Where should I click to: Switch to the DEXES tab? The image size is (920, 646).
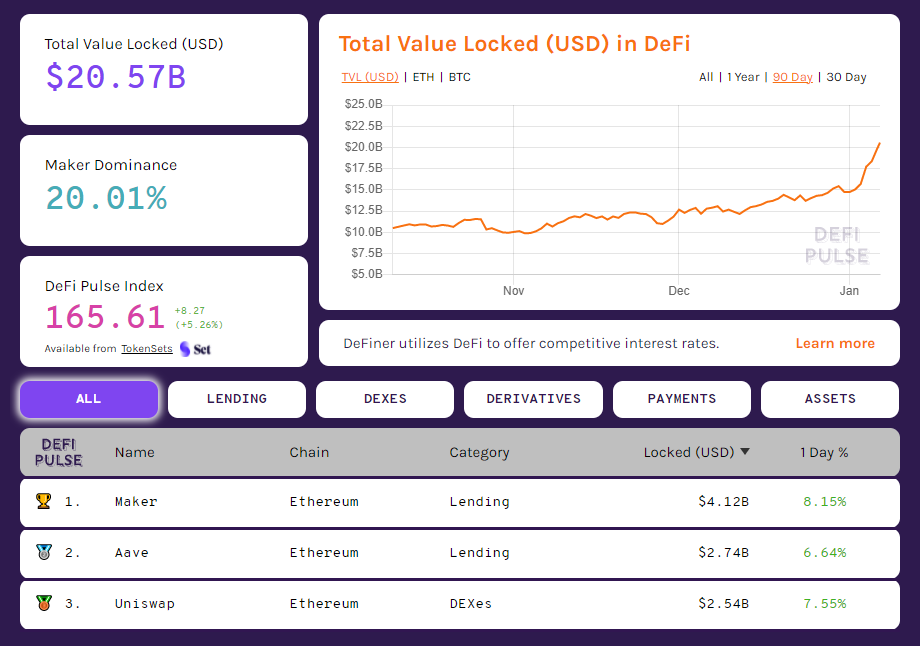[385, 399]
